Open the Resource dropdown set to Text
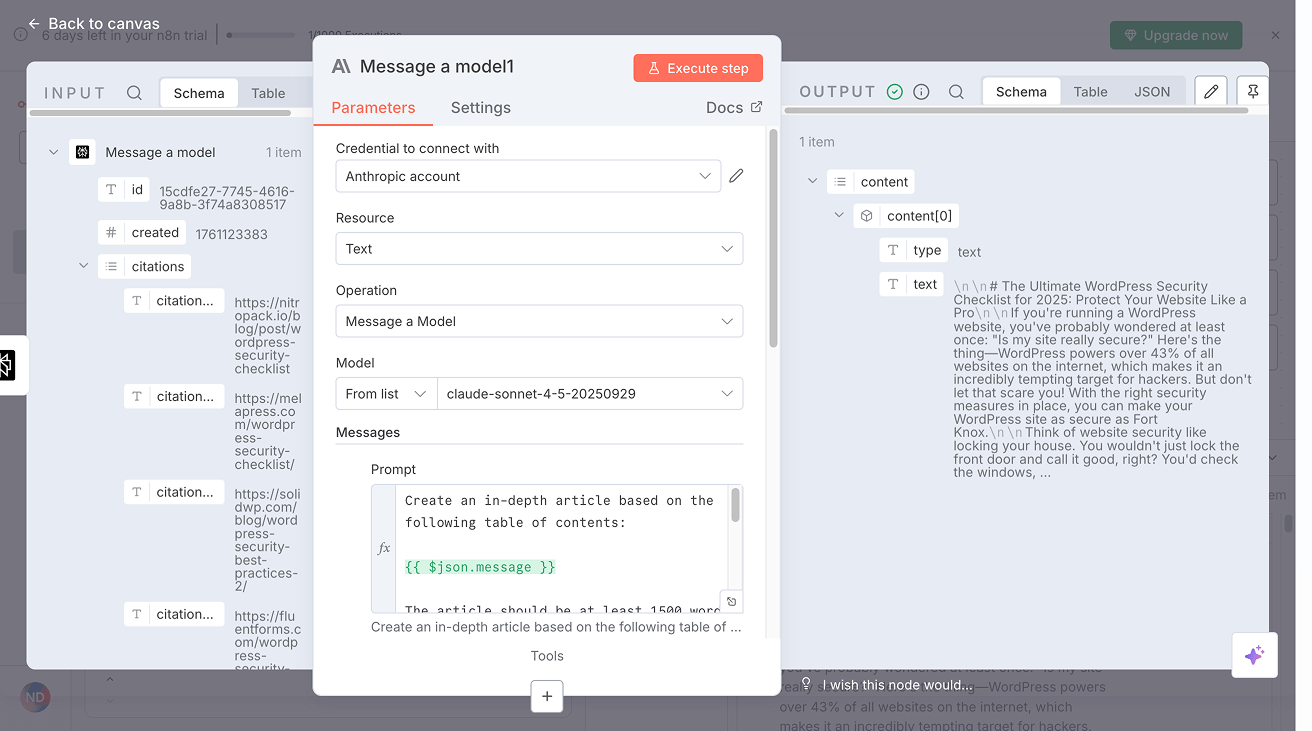The height and width of the screenshot is (731, 1312). point(539,249)
